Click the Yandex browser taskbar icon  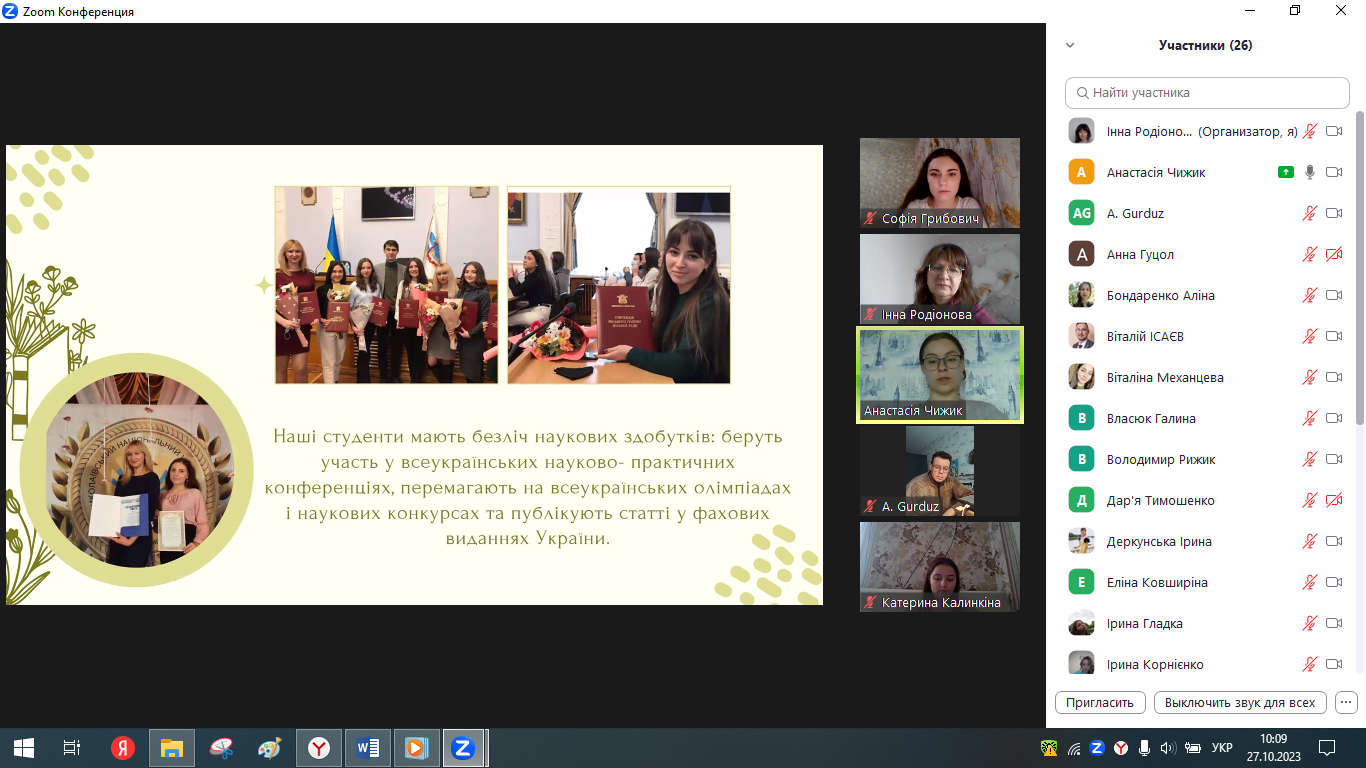click(x=319, y=747)
